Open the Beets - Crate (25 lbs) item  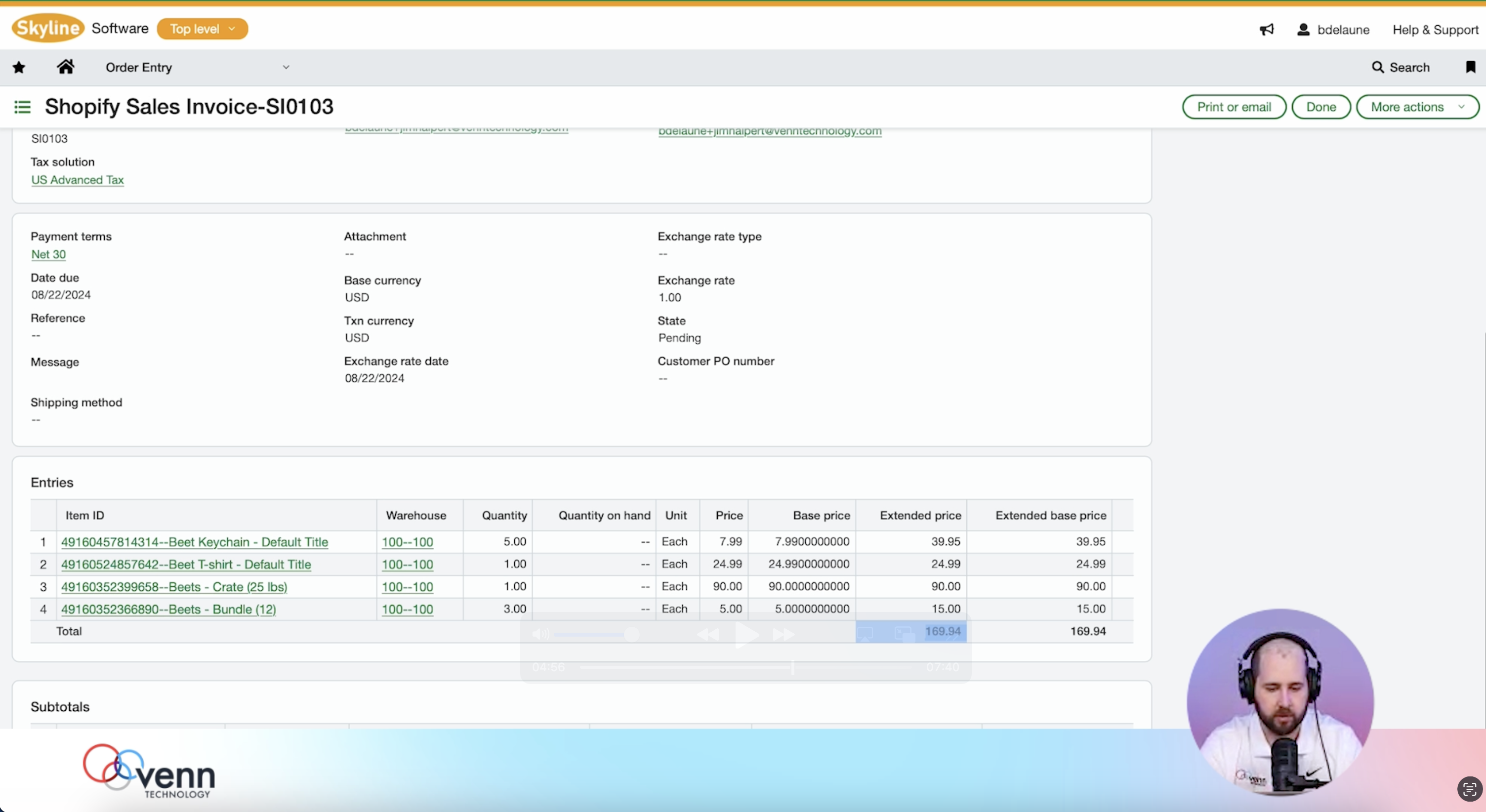174,587
